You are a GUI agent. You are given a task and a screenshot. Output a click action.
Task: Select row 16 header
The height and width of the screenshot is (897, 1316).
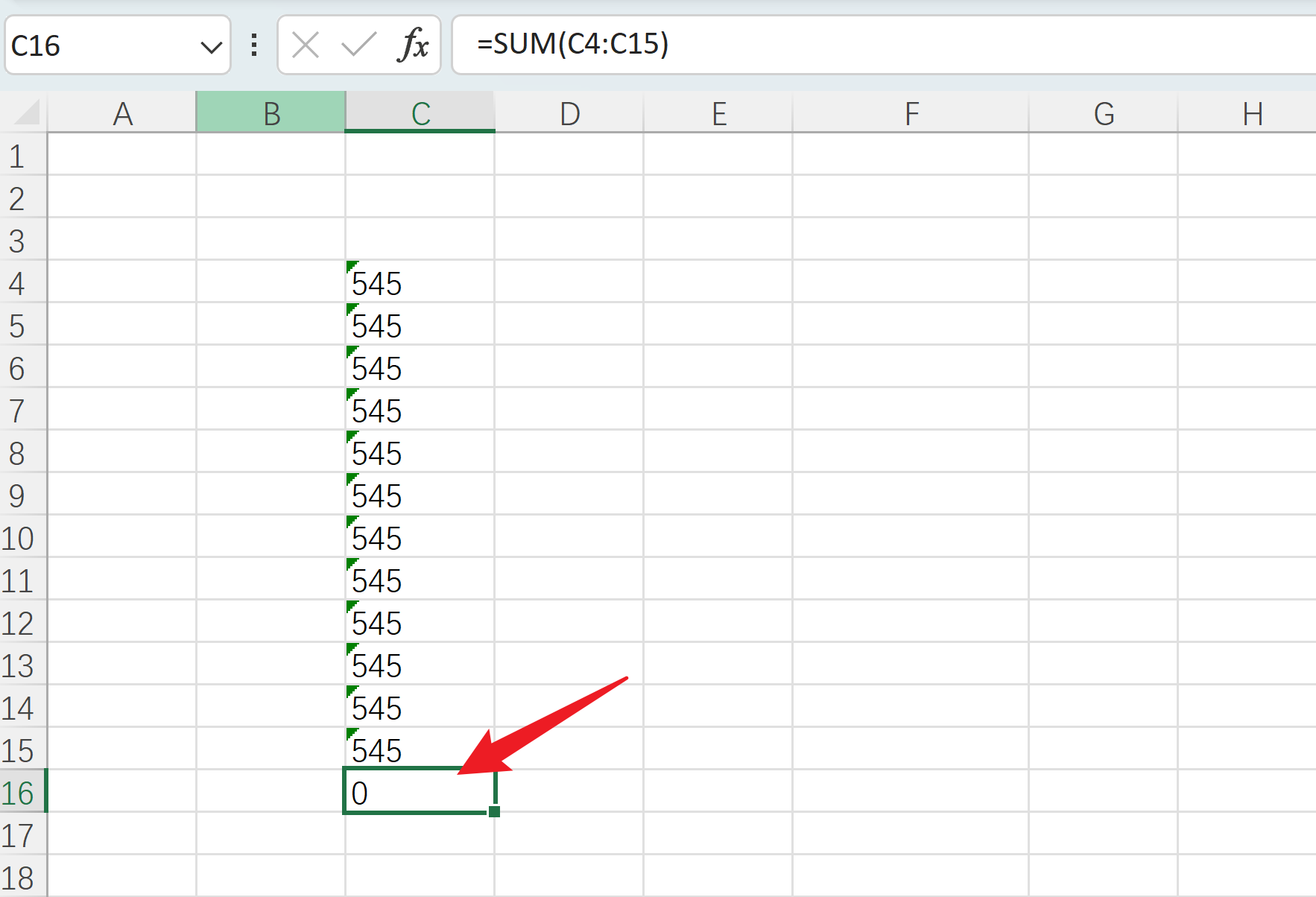point(19,793)
